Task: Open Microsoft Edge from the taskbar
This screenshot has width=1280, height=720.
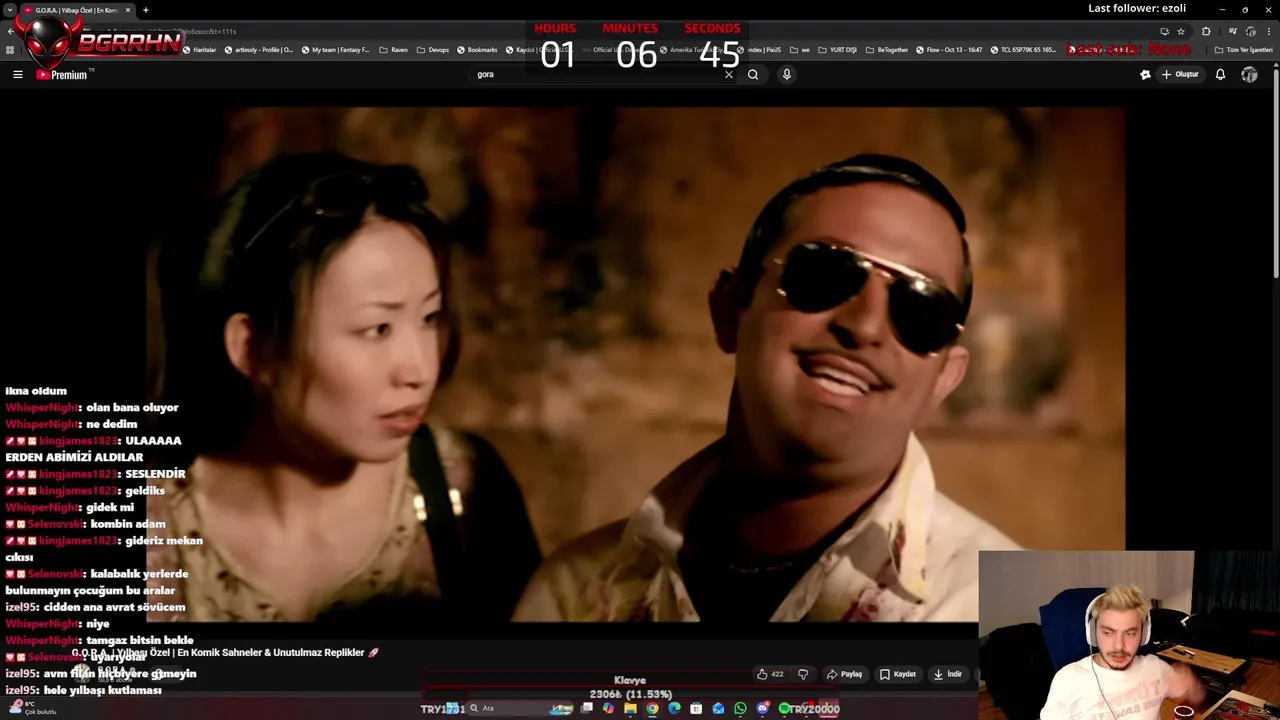Action: pyautogui.click(x=674, y=708)
